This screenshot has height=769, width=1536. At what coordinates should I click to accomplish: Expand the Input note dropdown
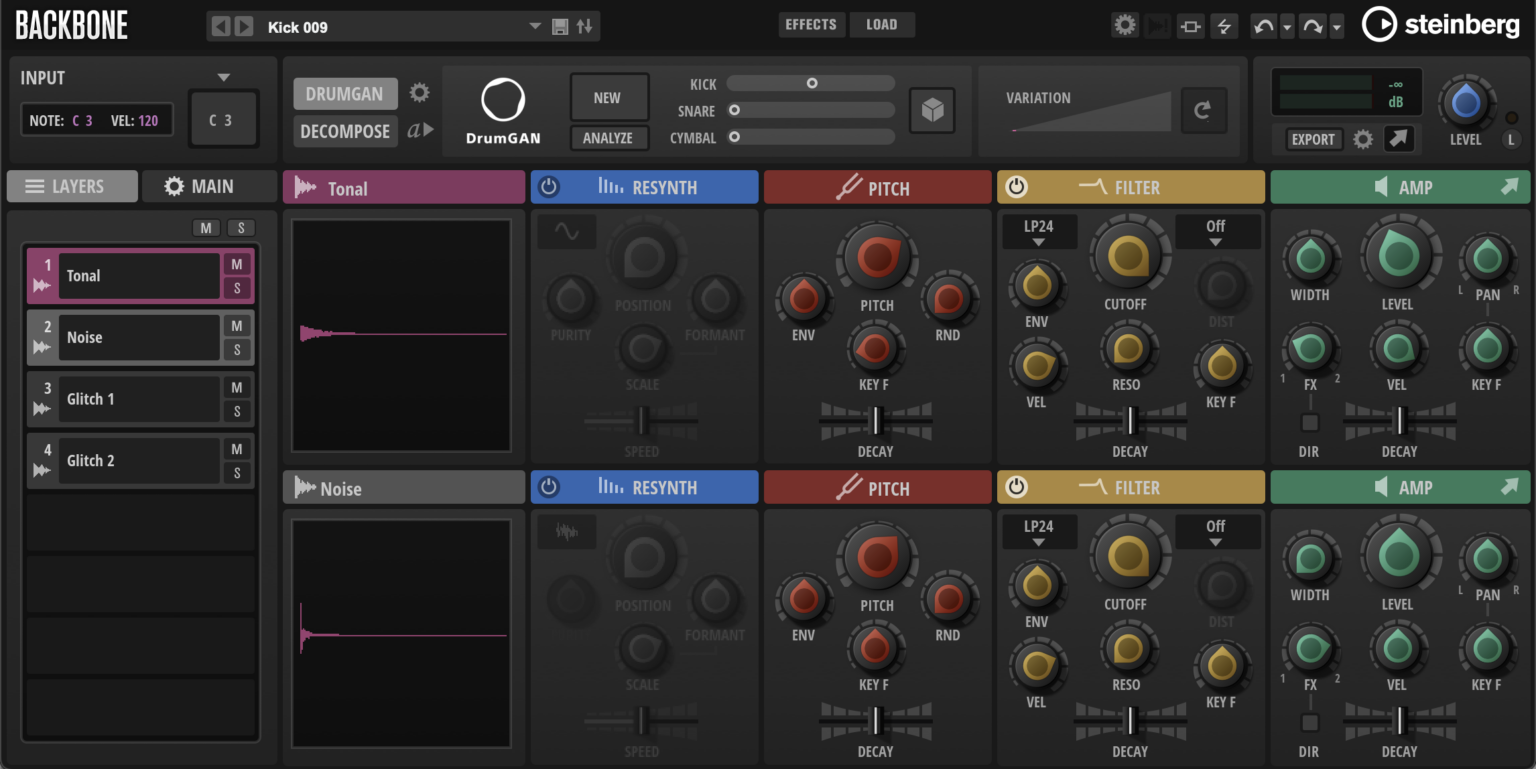pos(224,77)
